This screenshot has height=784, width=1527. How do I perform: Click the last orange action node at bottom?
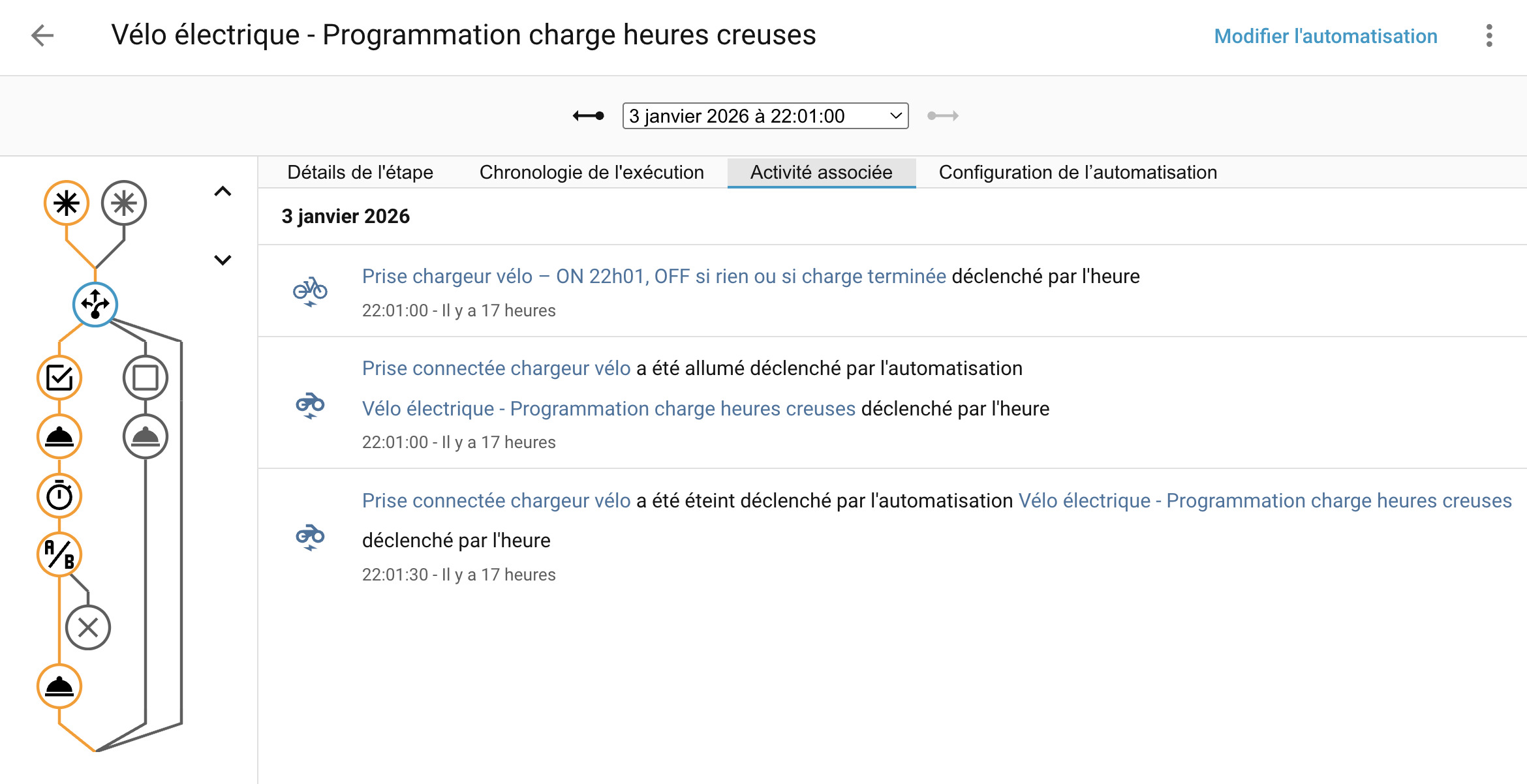point(59,686)
